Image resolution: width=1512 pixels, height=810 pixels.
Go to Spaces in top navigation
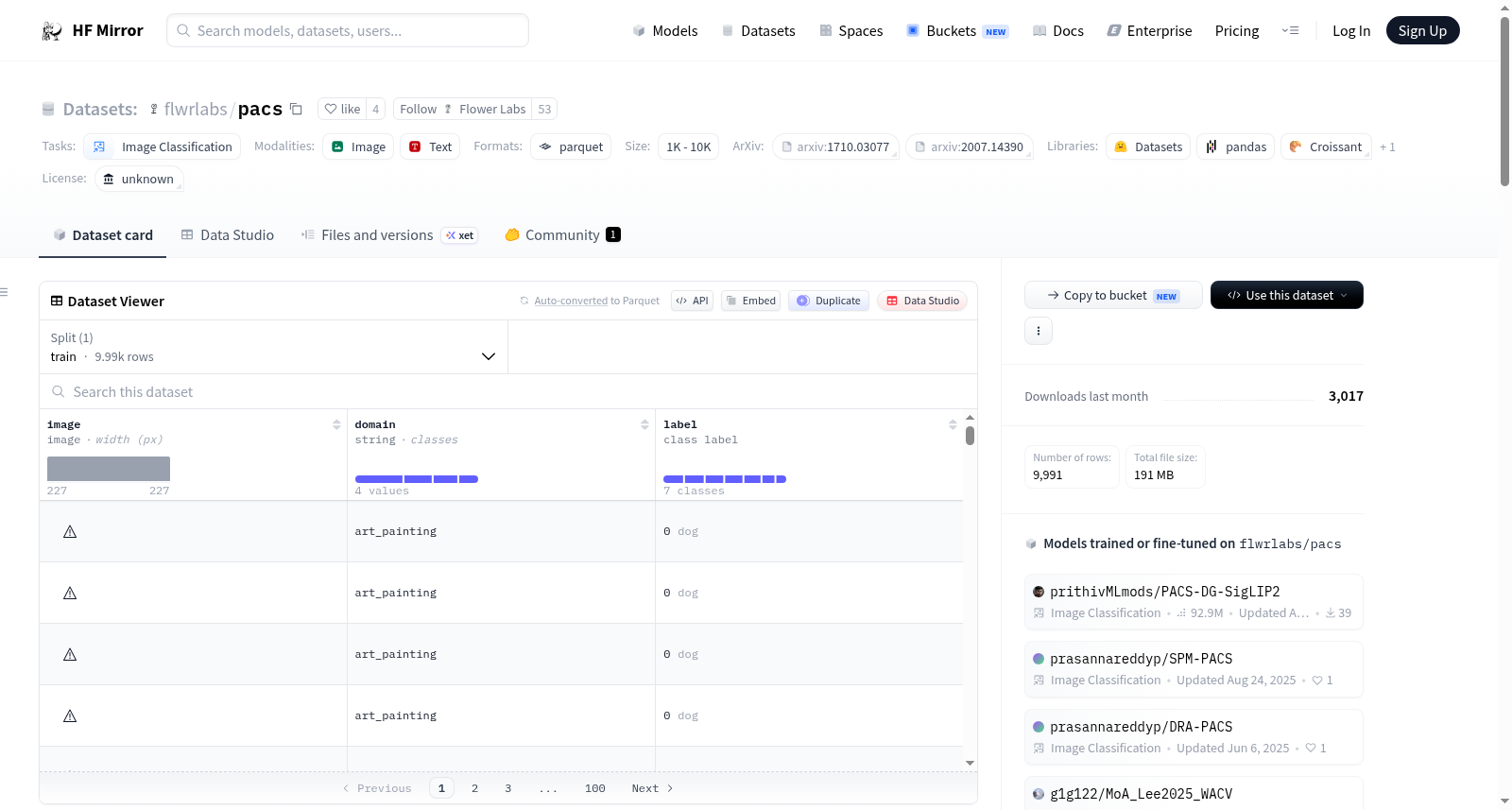(851, 30)
